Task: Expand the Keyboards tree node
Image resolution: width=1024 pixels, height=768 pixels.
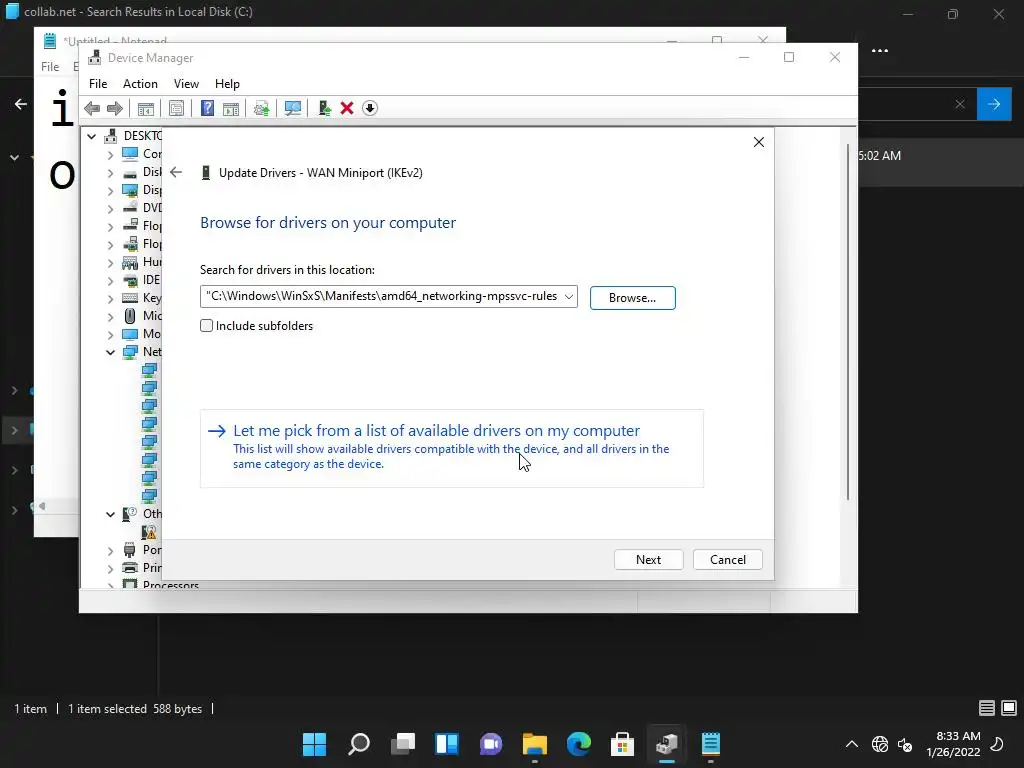Action: click(110, 298)
